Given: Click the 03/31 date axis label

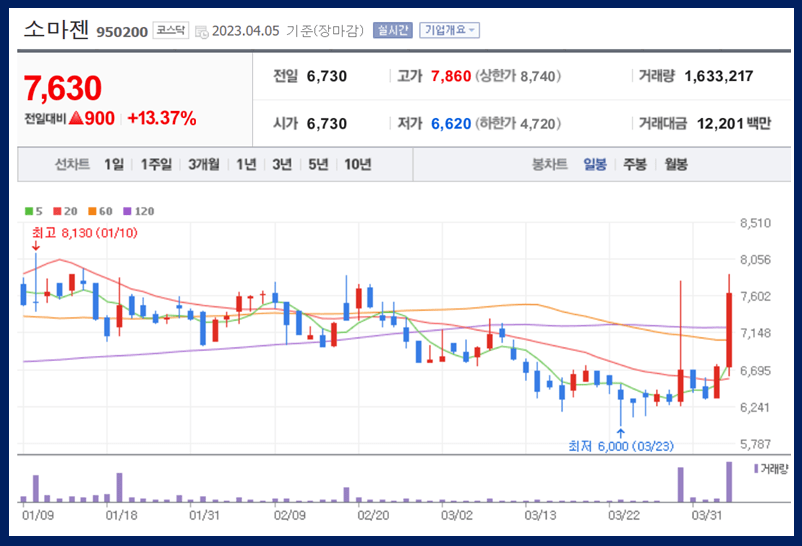Looking at the screenshot, I should (707, 515).
